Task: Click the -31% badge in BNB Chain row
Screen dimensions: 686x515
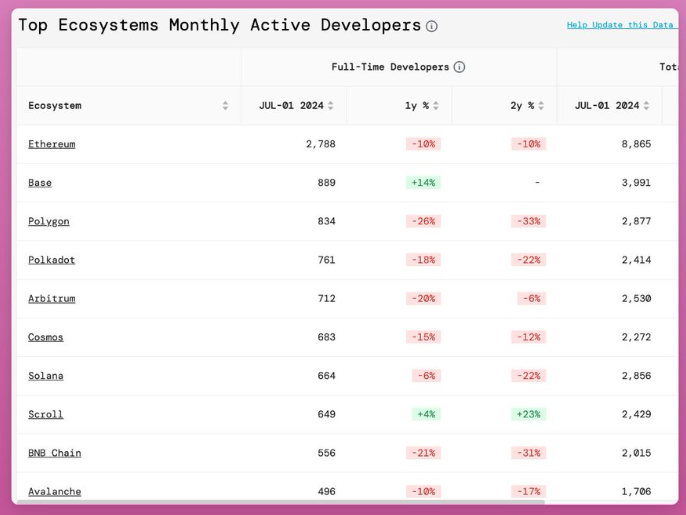Action: pos(528,453)
